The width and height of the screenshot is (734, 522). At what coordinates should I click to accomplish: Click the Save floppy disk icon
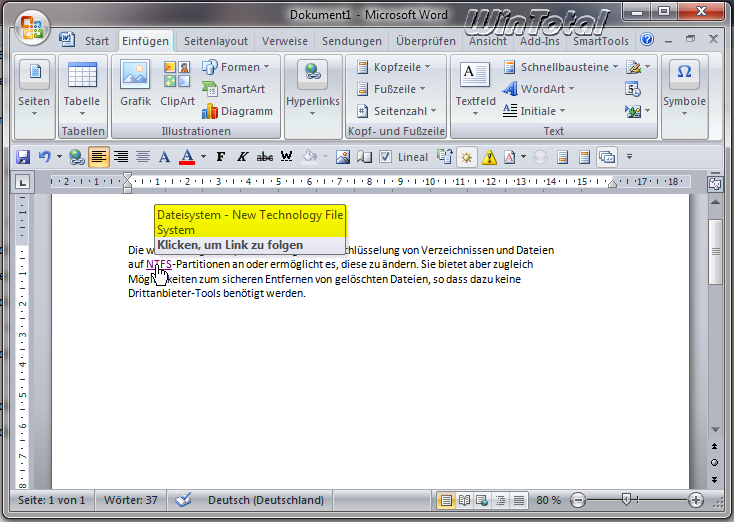23,157
